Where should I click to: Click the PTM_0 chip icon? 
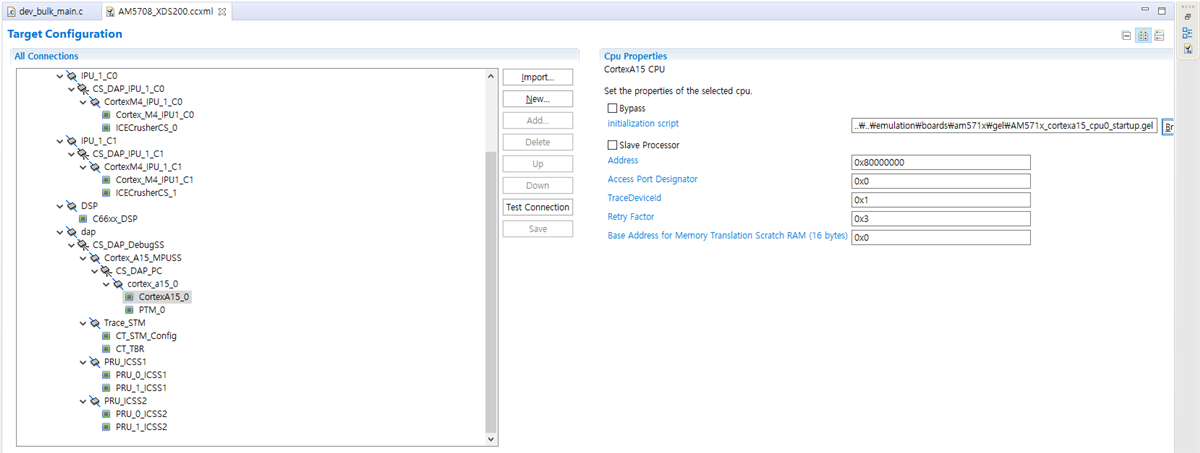point(130,310)
